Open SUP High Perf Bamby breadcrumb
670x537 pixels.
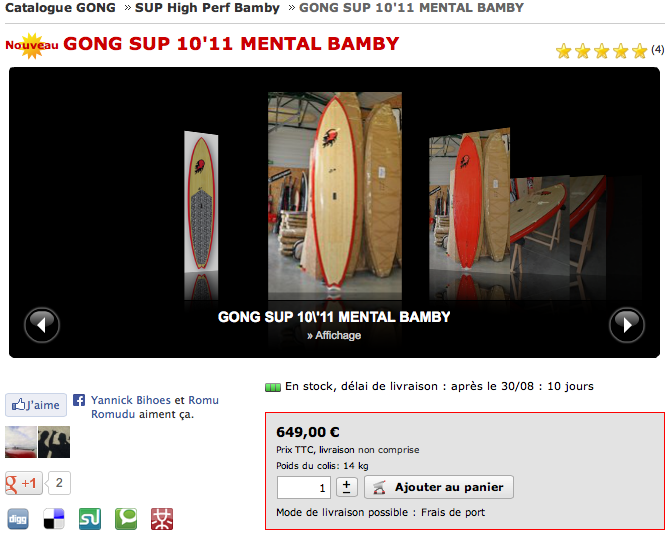tap(207, 8)
